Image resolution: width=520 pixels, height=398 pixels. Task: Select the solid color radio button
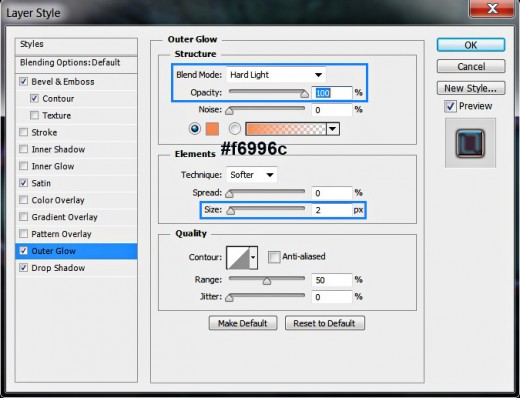(195, 129)
